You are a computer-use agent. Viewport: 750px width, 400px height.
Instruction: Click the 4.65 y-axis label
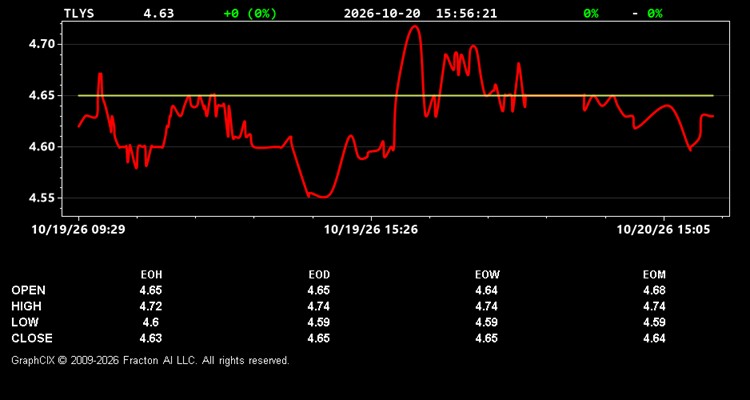[x=43, y=96]
